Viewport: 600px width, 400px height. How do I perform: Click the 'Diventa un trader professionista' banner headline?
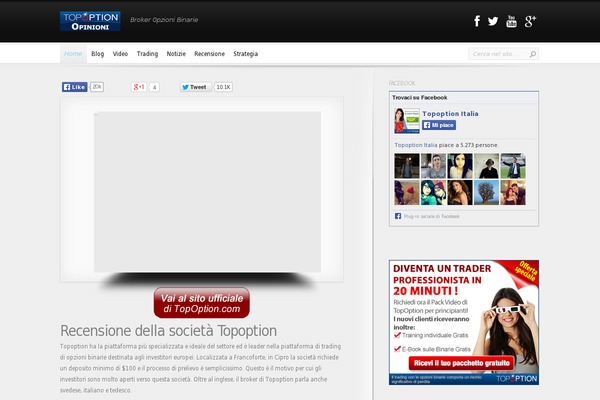coord(442,279)
